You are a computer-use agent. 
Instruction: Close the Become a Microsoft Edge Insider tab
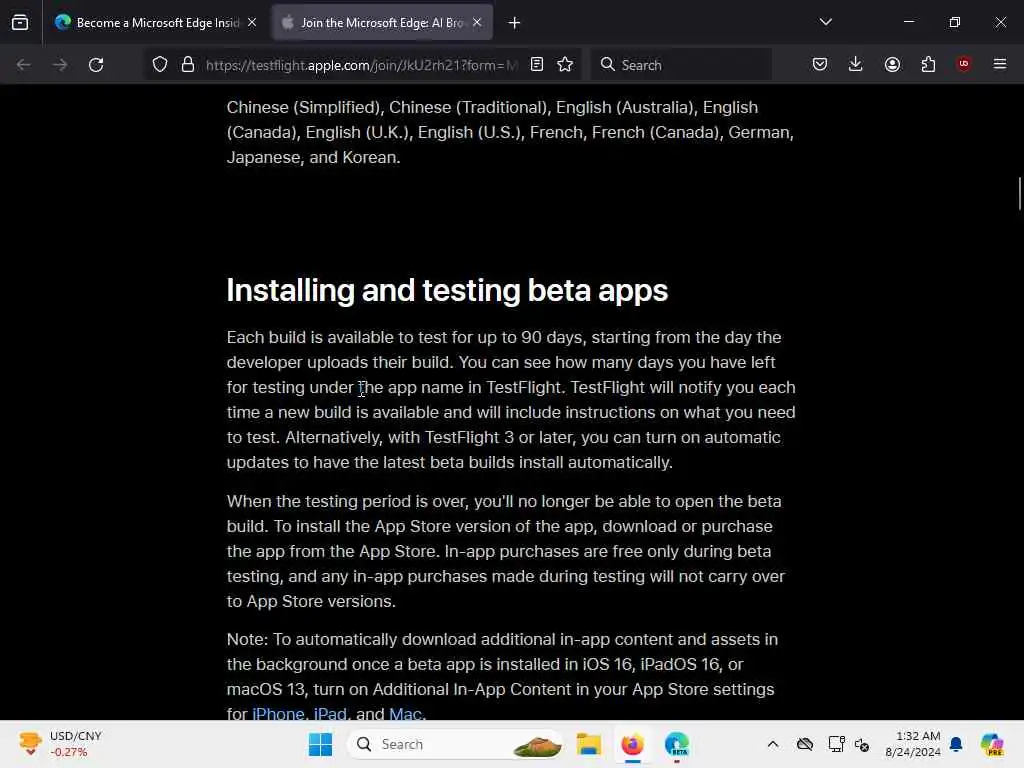point(252,23)
